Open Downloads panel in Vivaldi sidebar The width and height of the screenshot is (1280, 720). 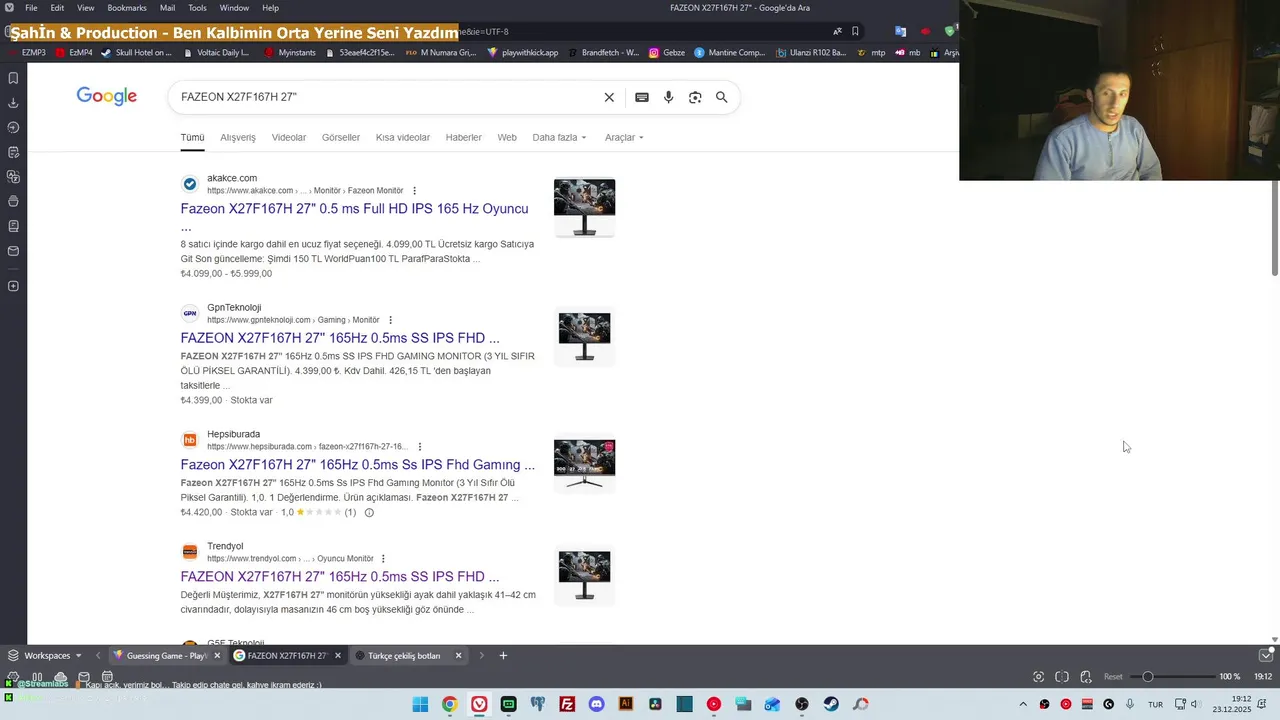pyautogui.click(x=13, y=103)
